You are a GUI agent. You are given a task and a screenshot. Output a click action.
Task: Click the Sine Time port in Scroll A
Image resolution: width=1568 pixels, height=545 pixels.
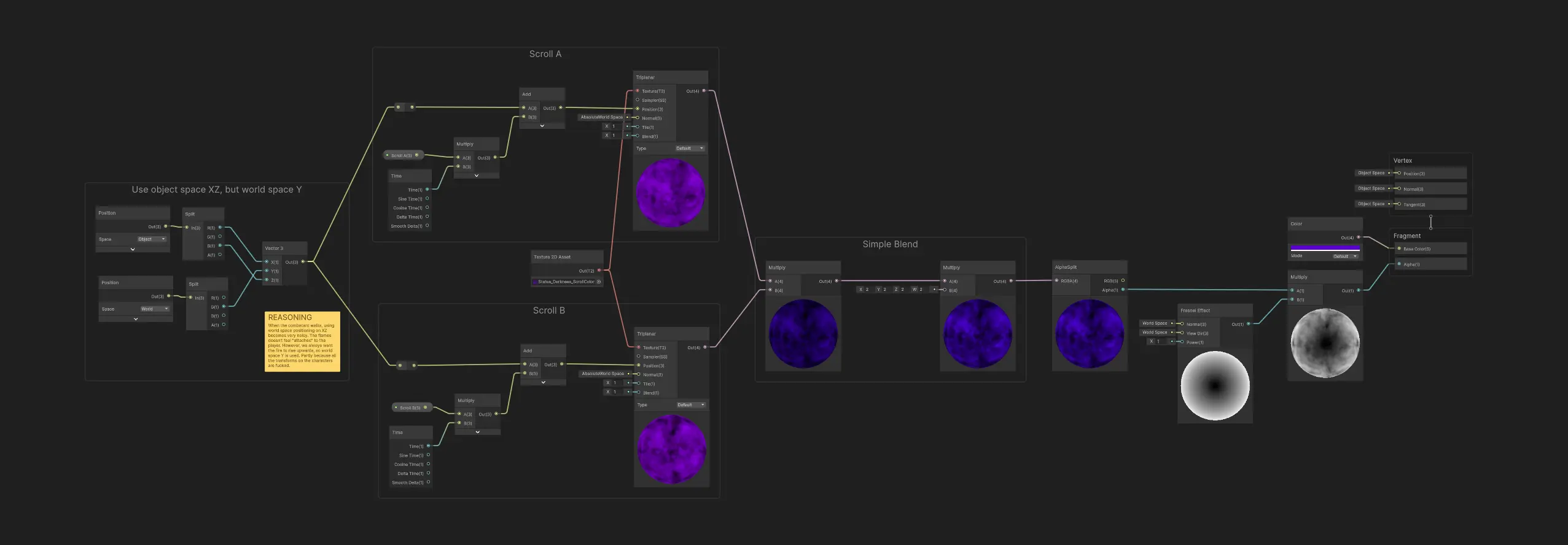[x=427, y=199]
